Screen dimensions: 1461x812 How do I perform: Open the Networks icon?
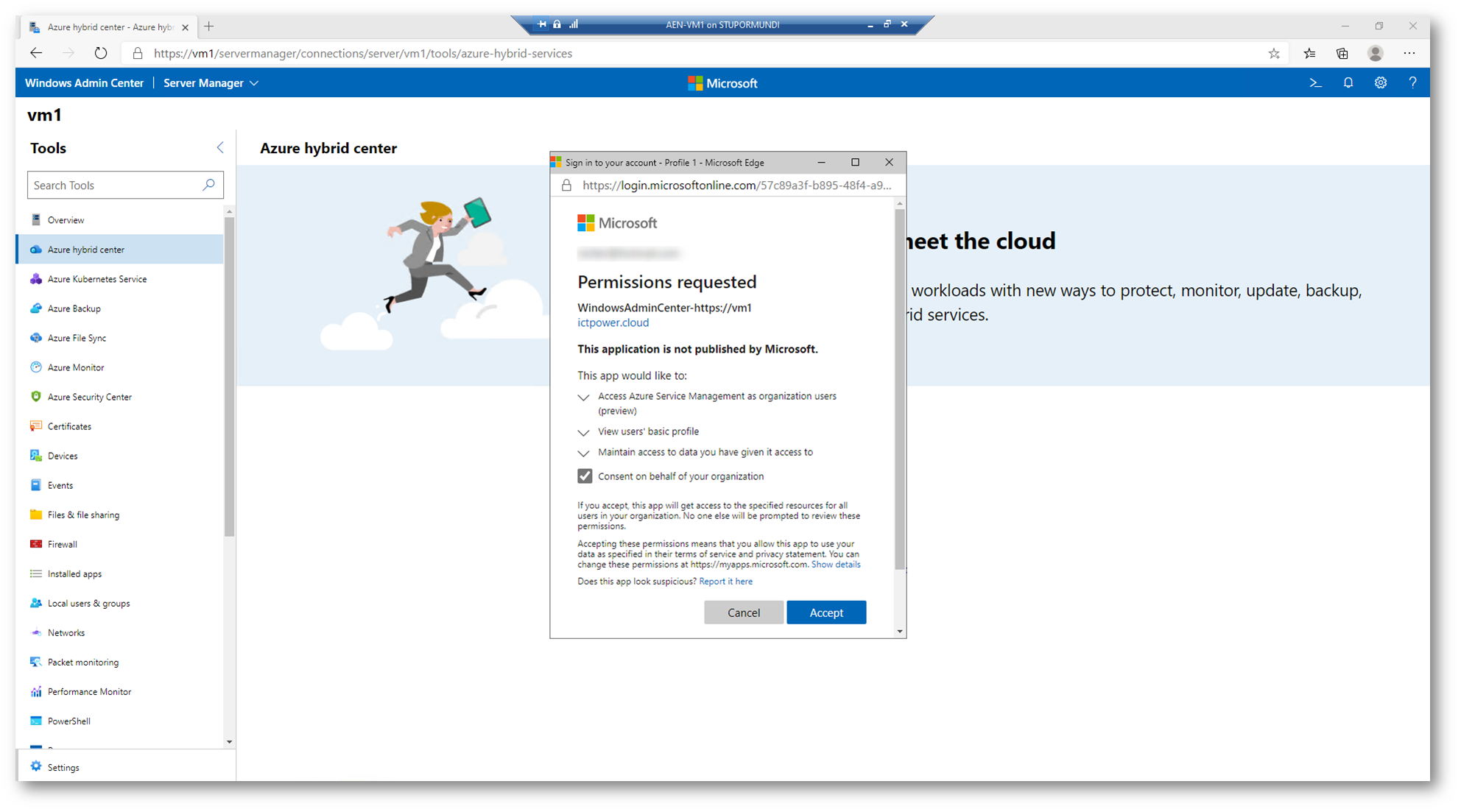35,632
